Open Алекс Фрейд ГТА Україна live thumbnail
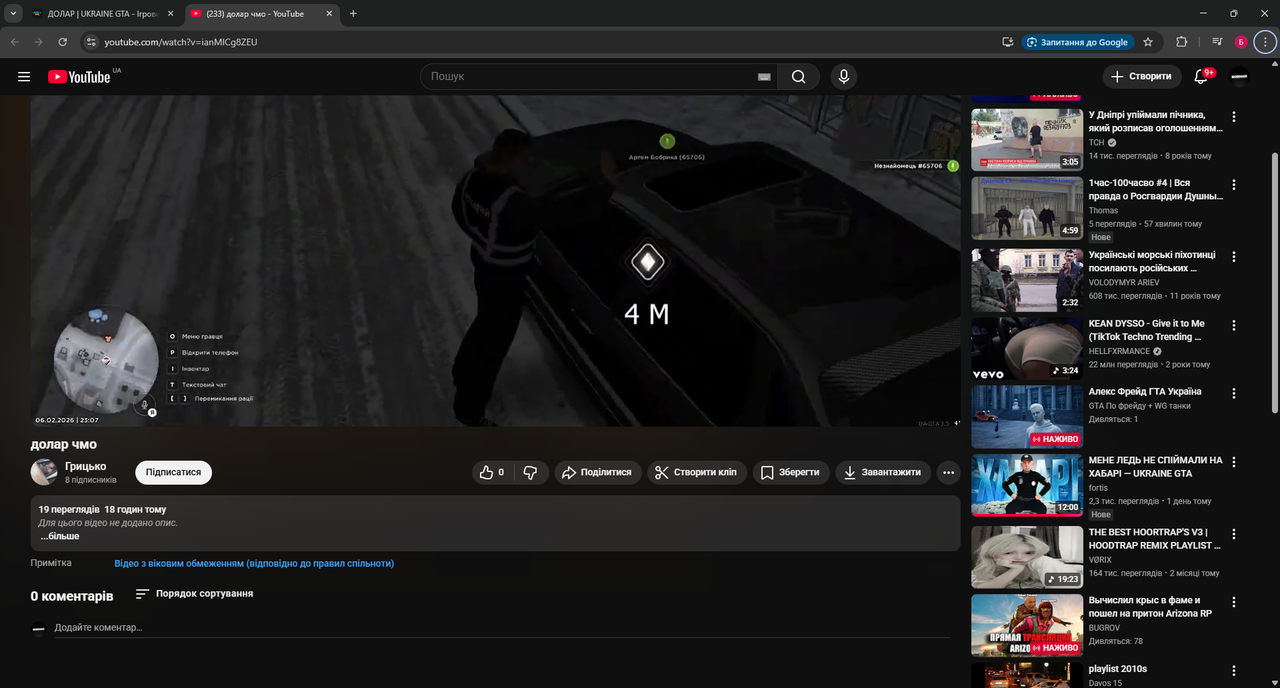1280x688 pixels. coord(1027,417)
